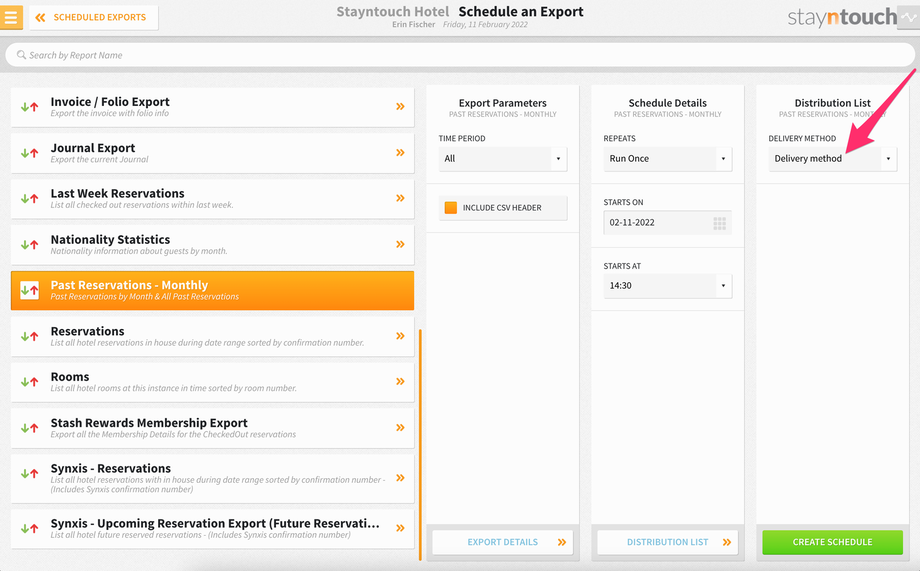Click export arrows icon for Reservations row
920x571 pixels.
pos(29,336)
